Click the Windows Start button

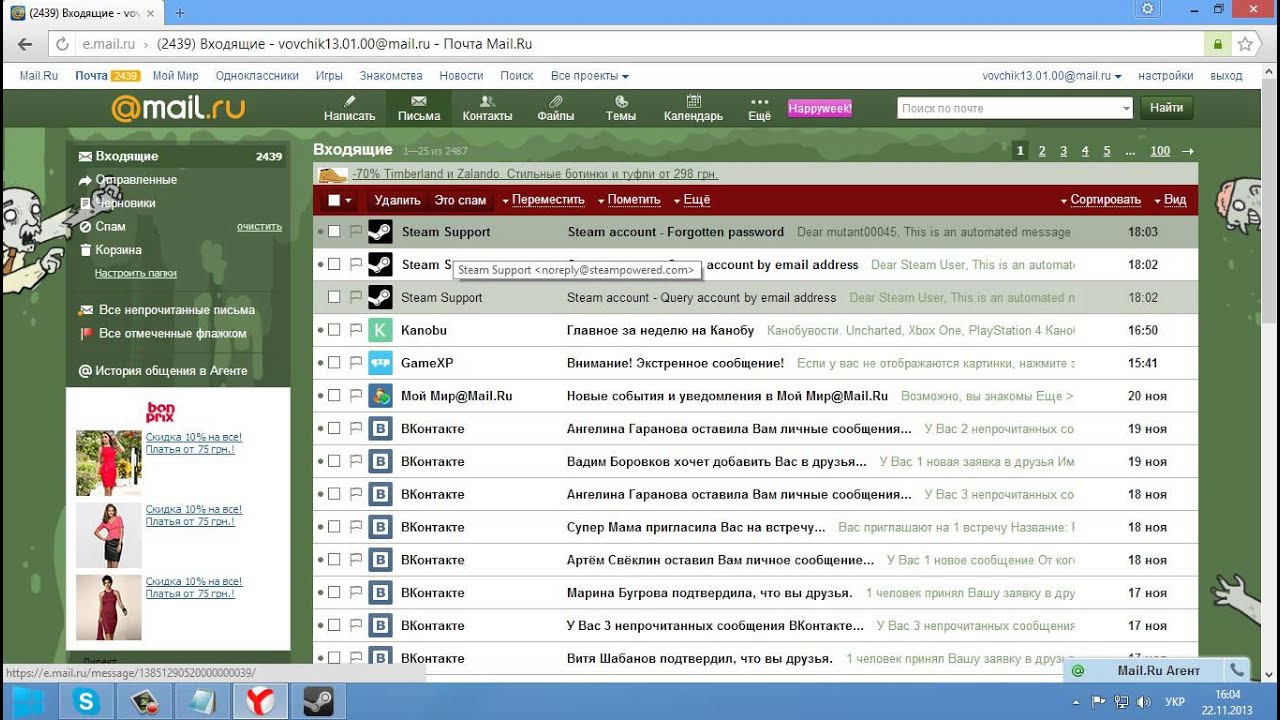click(27, 702)
